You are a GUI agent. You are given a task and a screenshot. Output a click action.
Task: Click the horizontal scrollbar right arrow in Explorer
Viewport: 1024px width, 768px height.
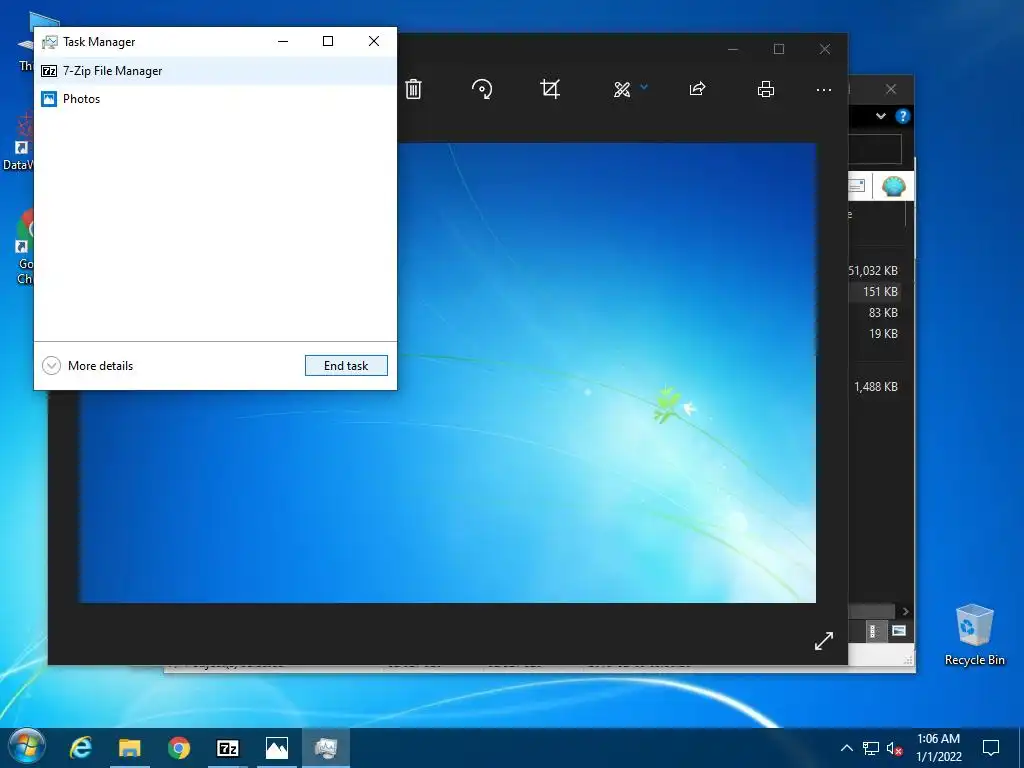pos(905,611)
